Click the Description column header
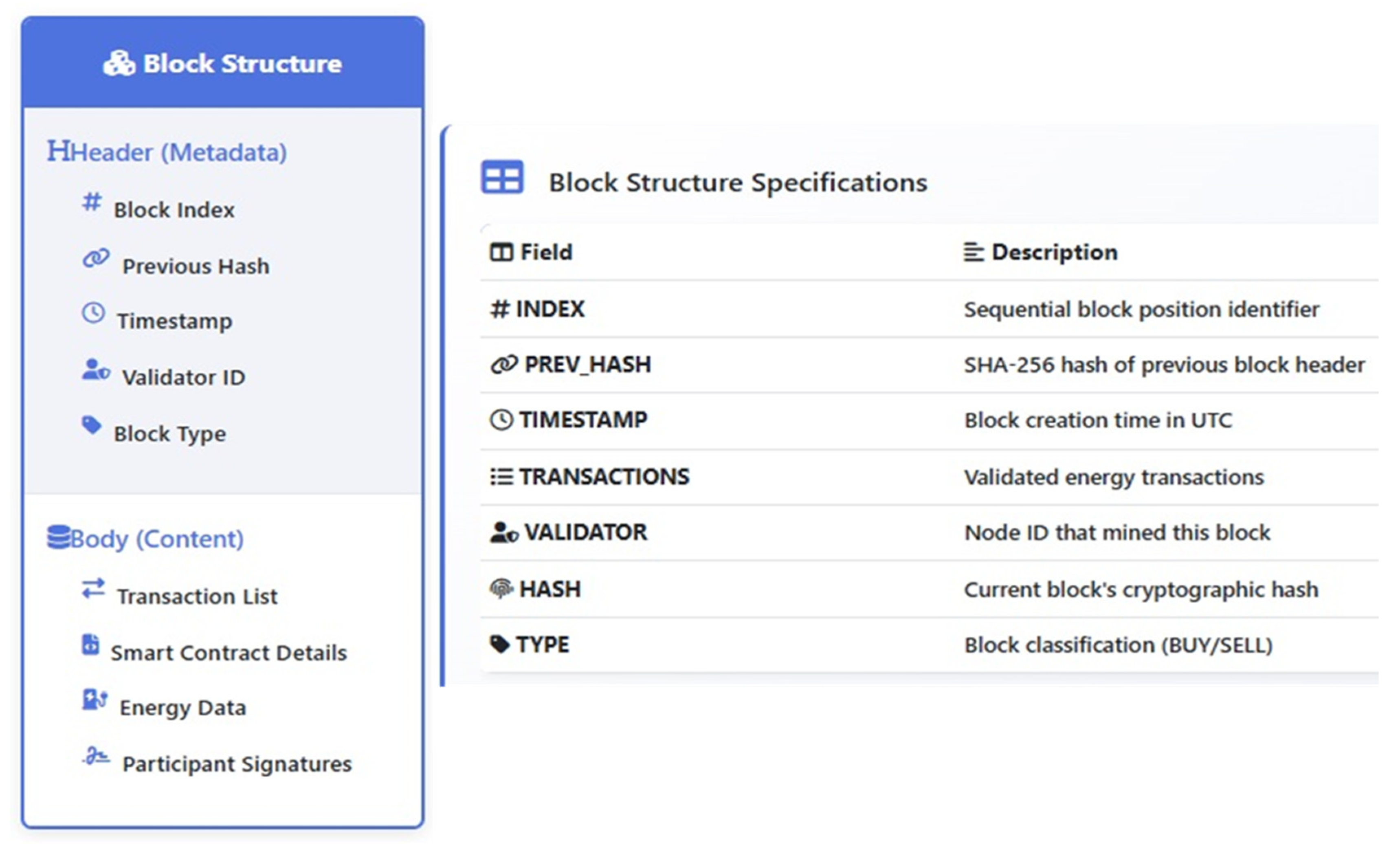 coord(1054,252)
